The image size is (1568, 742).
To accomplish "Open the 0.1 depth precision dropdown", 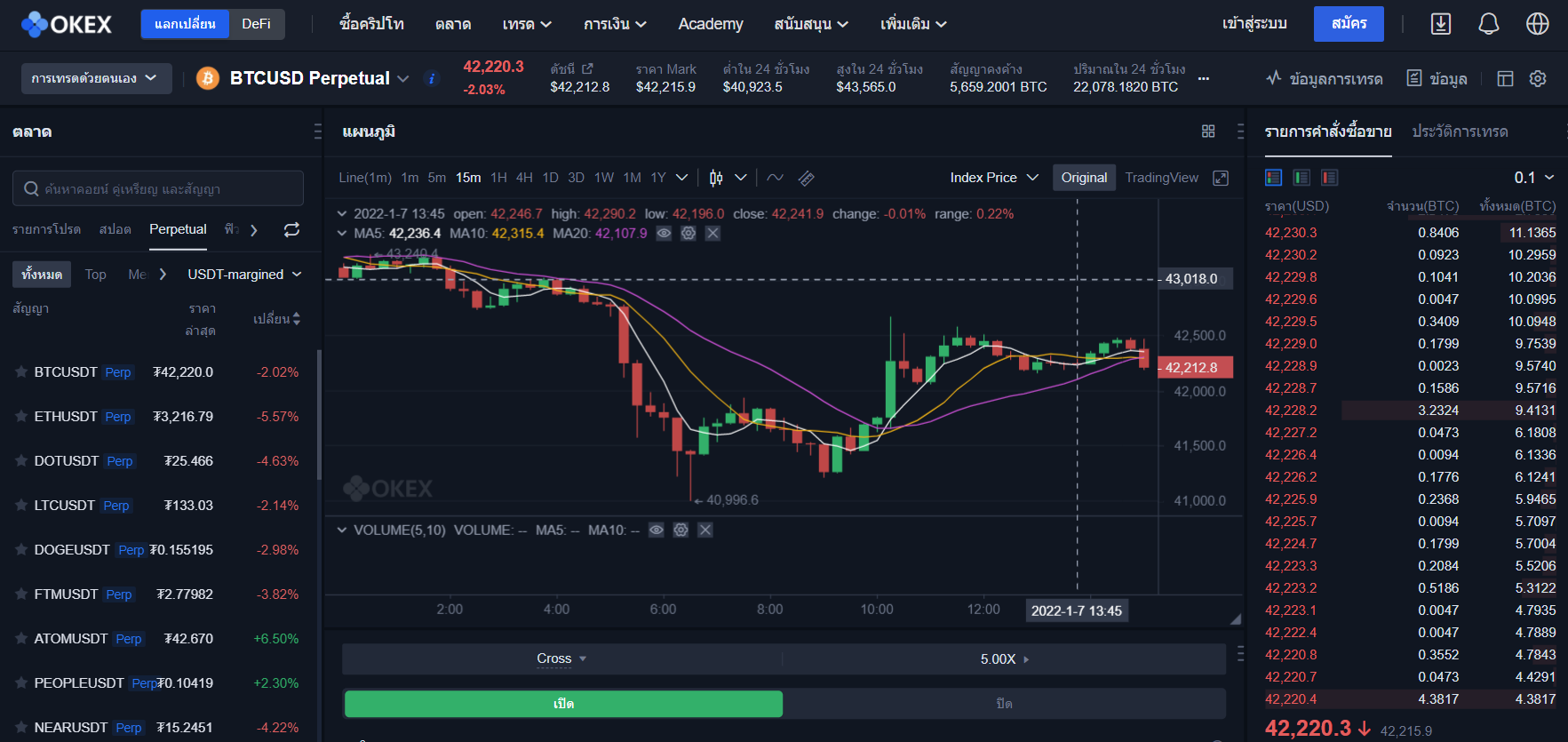I will click(x=1534, y=178).
